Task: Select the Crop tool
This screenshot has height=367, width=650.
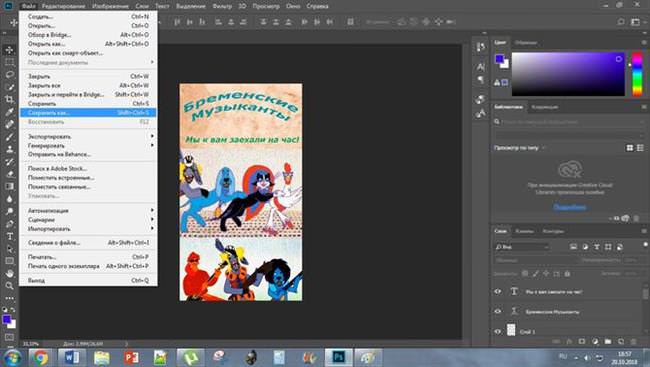Action: tap(9, 100)
